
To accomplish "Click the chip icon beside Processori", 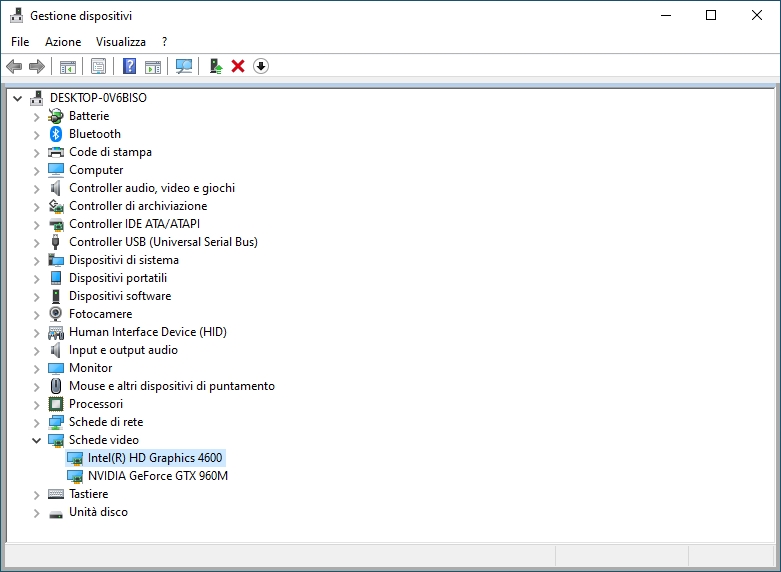I will click(x=56, y=404).
